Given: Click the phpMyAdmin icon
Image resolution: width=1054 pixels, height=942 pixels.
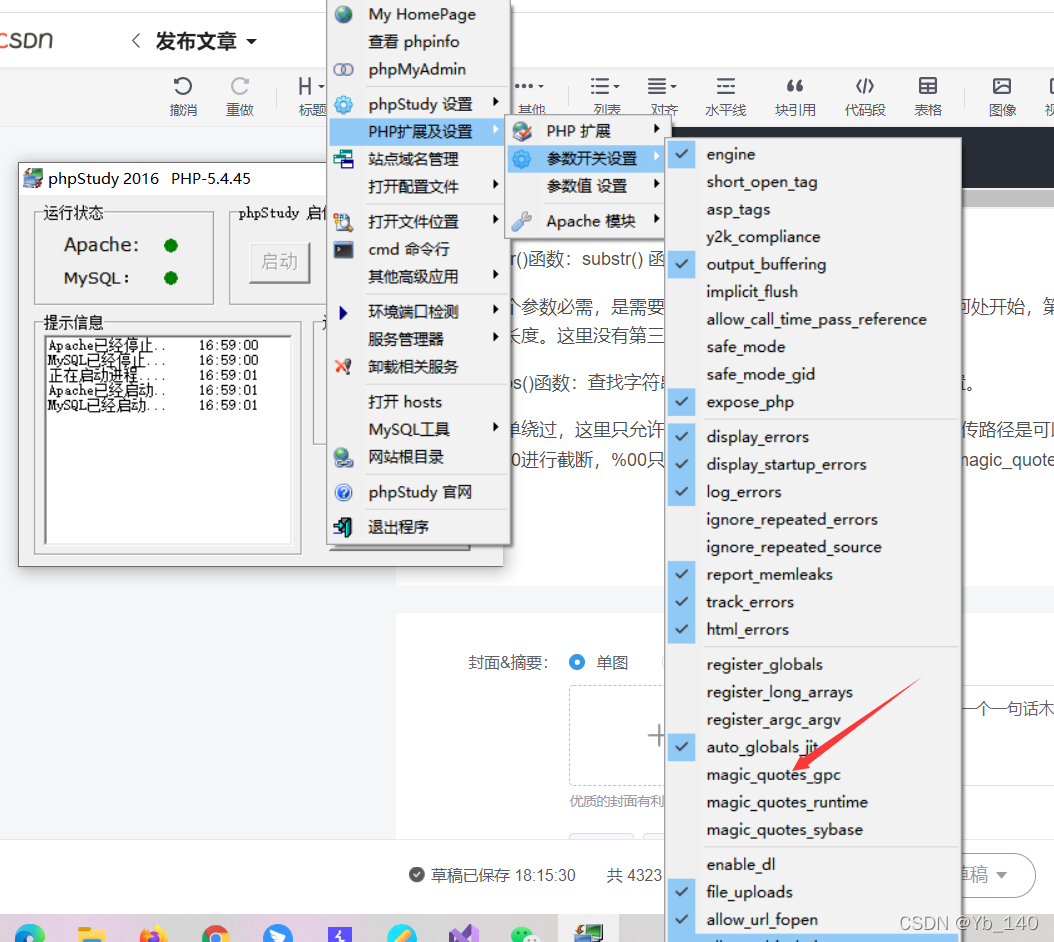Looking at the screenshot, I should (x=343, y=69).
